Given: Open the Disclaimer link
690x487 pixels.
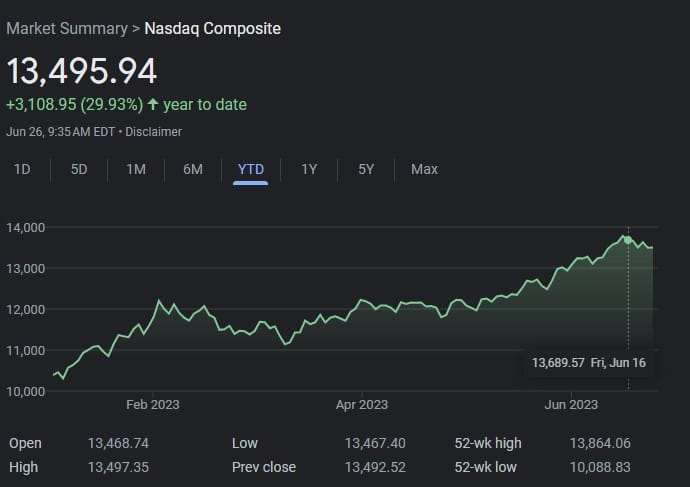Looking at the screenshot, I should [x=154, y=132].
